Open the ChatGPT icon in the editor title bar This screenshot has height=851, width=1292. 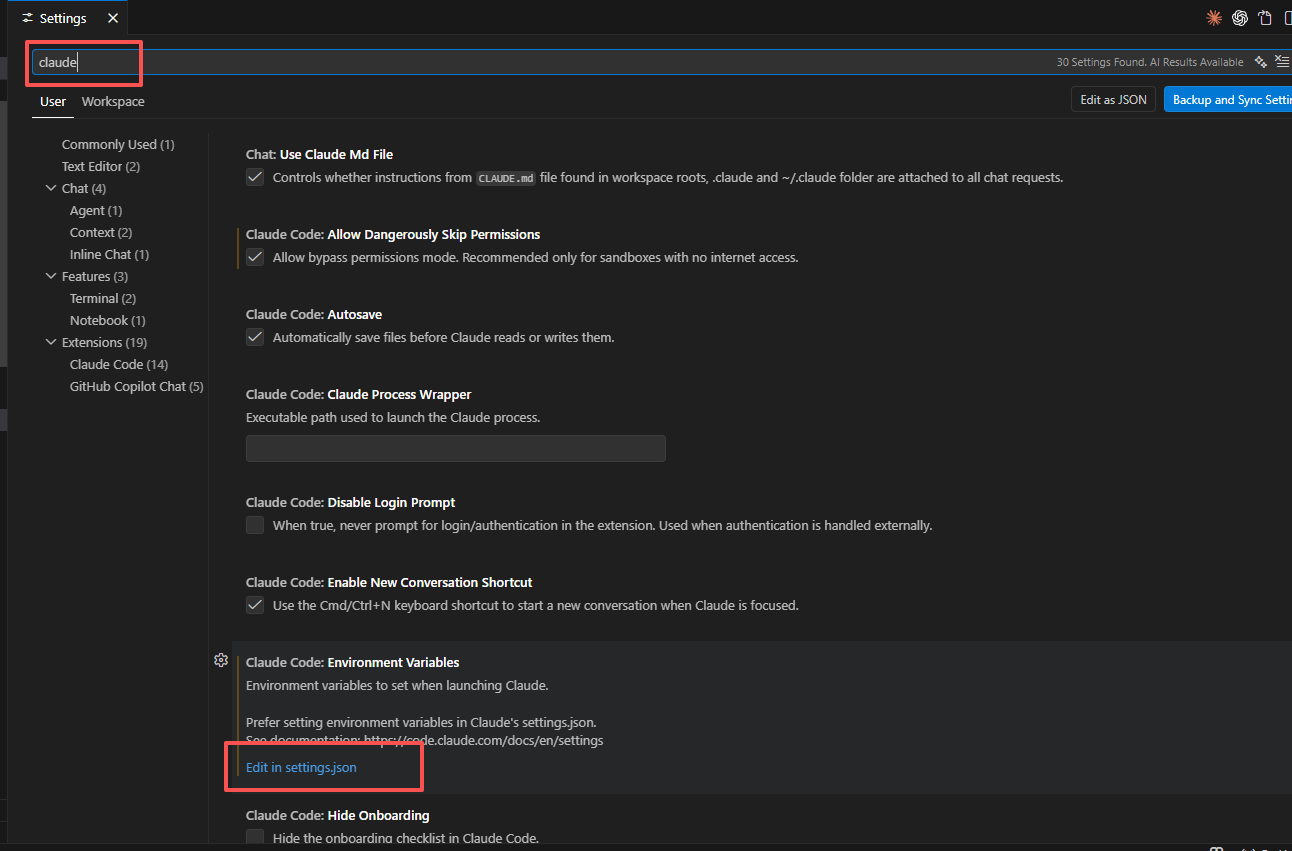(x=1240, y=18)
